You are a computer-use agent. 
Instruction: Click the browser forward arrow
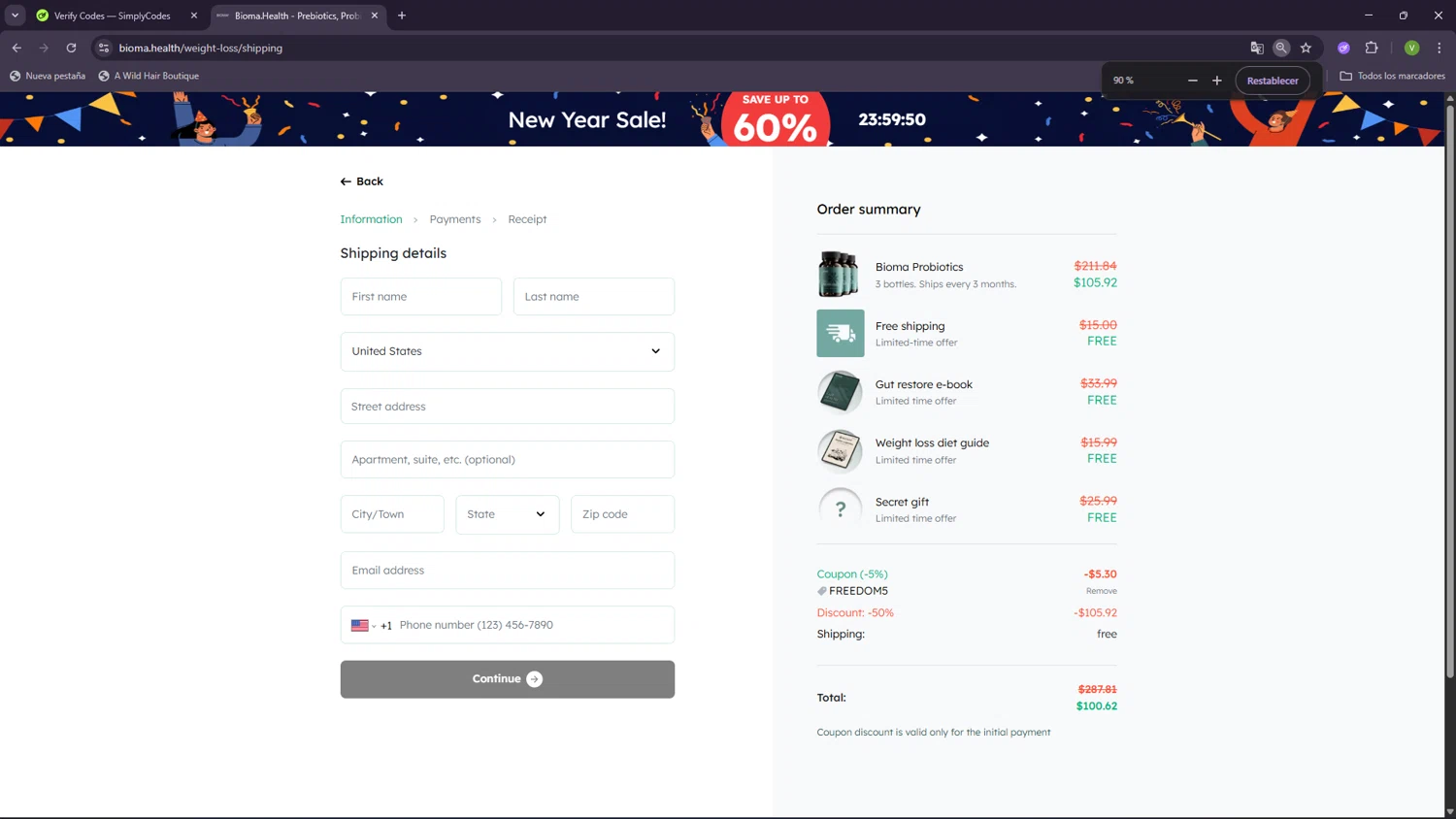44,48
